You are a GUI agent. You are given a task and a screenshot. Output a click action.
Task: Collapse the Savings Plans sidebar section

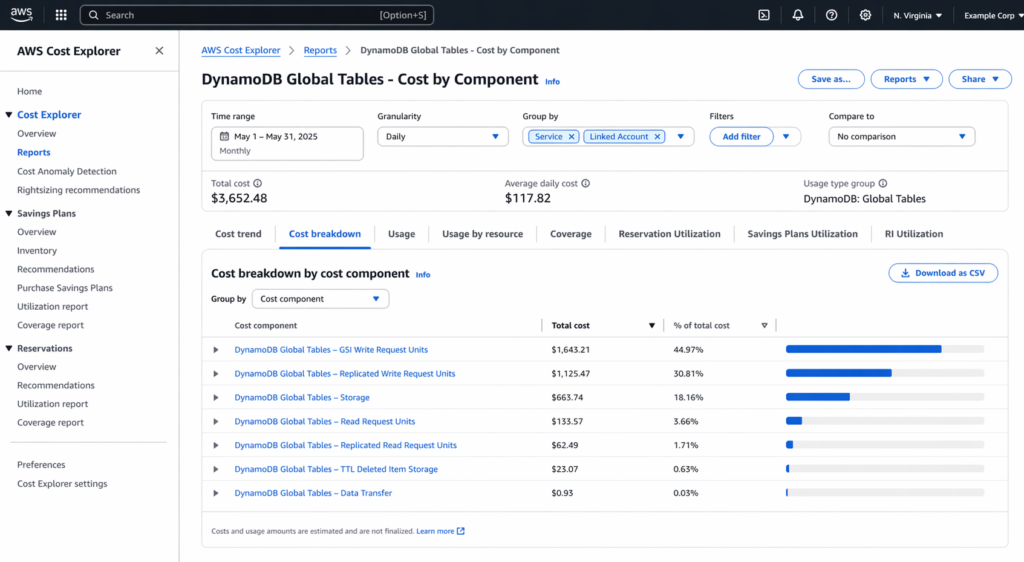9,213
